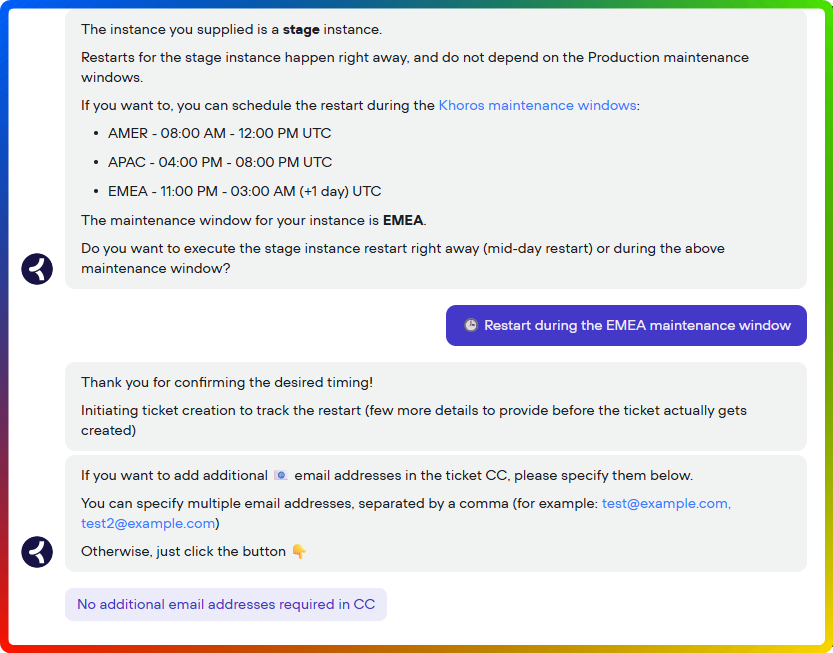Screen dimensions: 833x653
Task: Click the clock icon in the Restart button
Action: 471,325
